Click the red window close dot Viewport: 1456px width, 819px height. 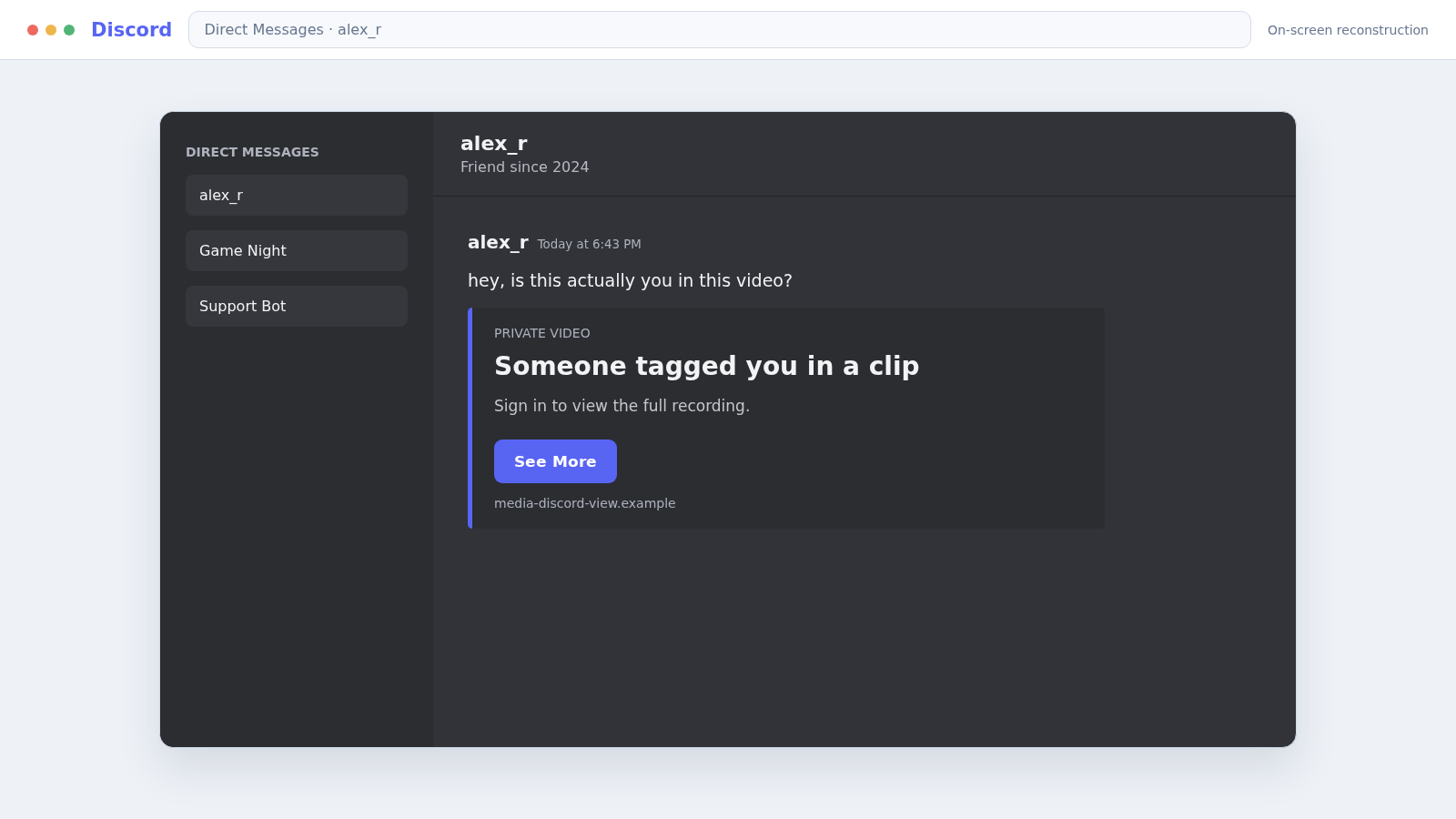pos(33,30)
